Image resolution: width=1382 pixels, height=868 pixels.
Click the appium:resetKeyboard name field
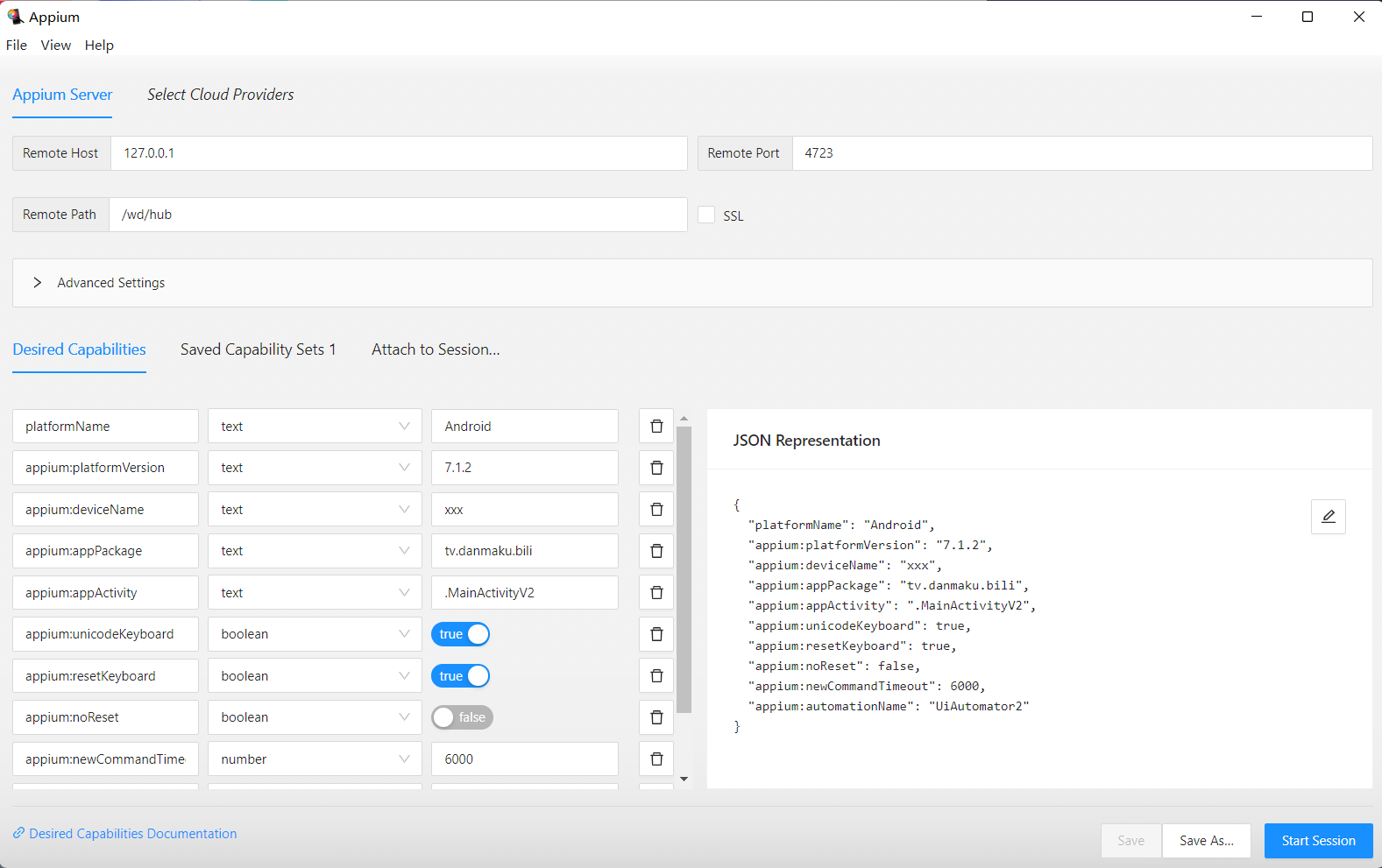pos(105,676)
